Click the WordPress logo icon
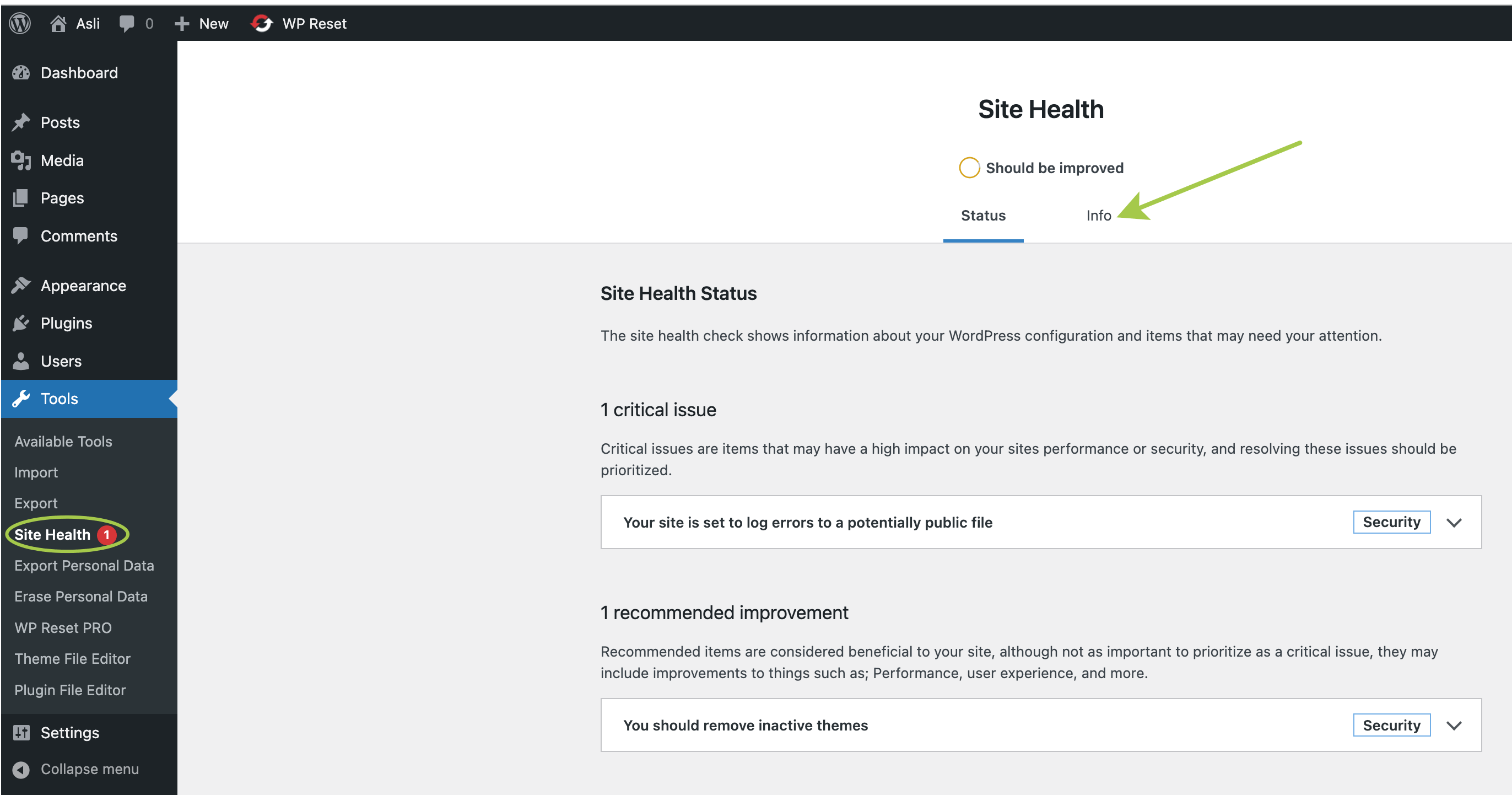The width and height of the screenshot is (1512, 795). point(20,24)
